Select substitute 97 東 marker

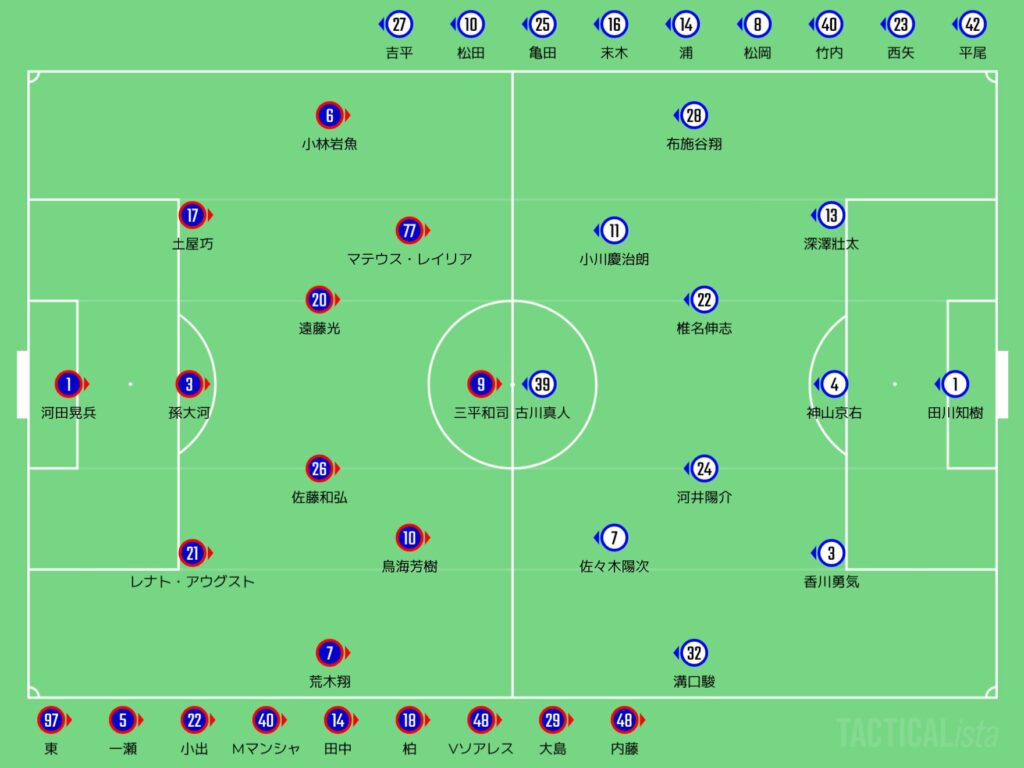click(50, 720)
